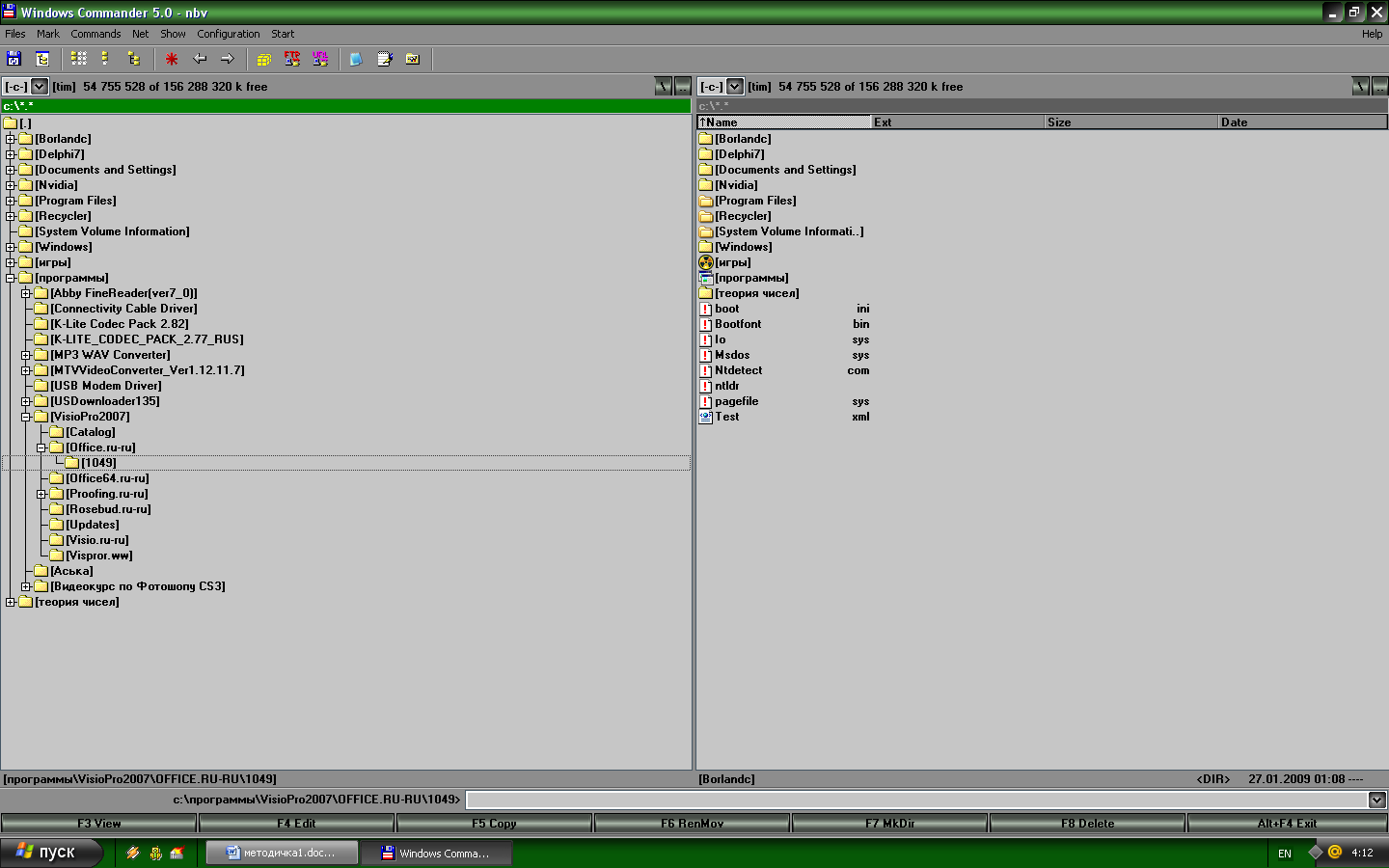Click the yellow folder icon at toolbar end
Screen dimensions: 1389x868
[413, 59]
